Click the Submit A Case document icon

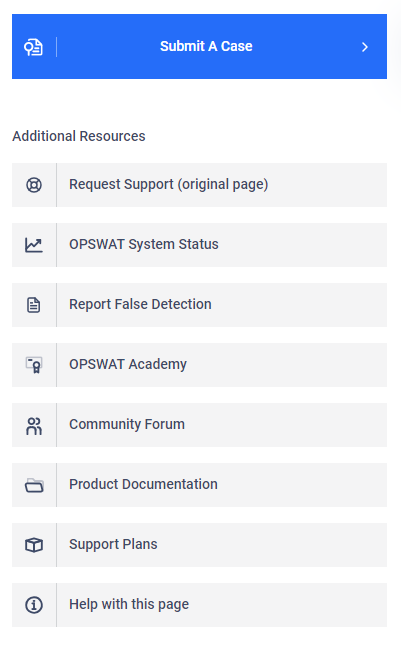33,47
